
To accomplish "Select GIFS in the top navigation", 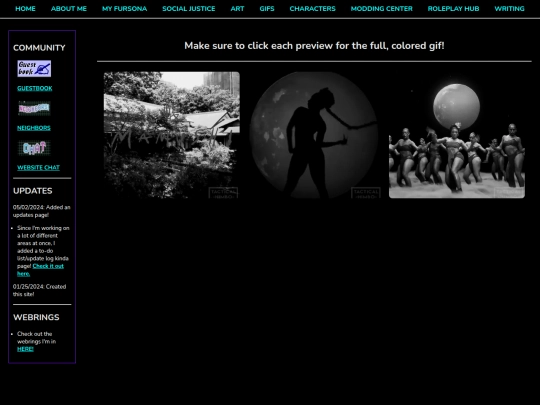I will 267,9.
